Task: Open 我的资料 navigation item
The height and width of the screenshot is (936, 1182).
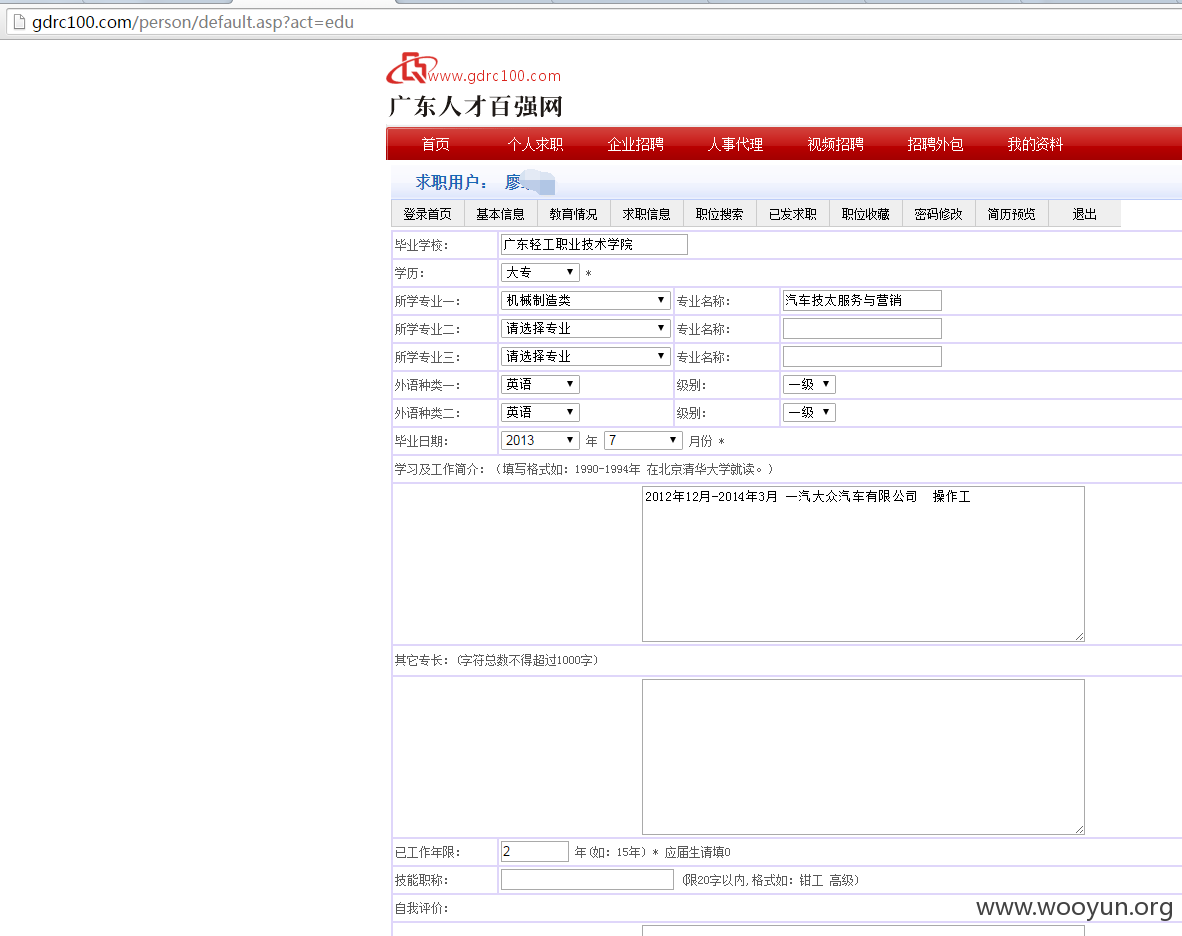Action: pyautogui.click(x=1035, y=144)
